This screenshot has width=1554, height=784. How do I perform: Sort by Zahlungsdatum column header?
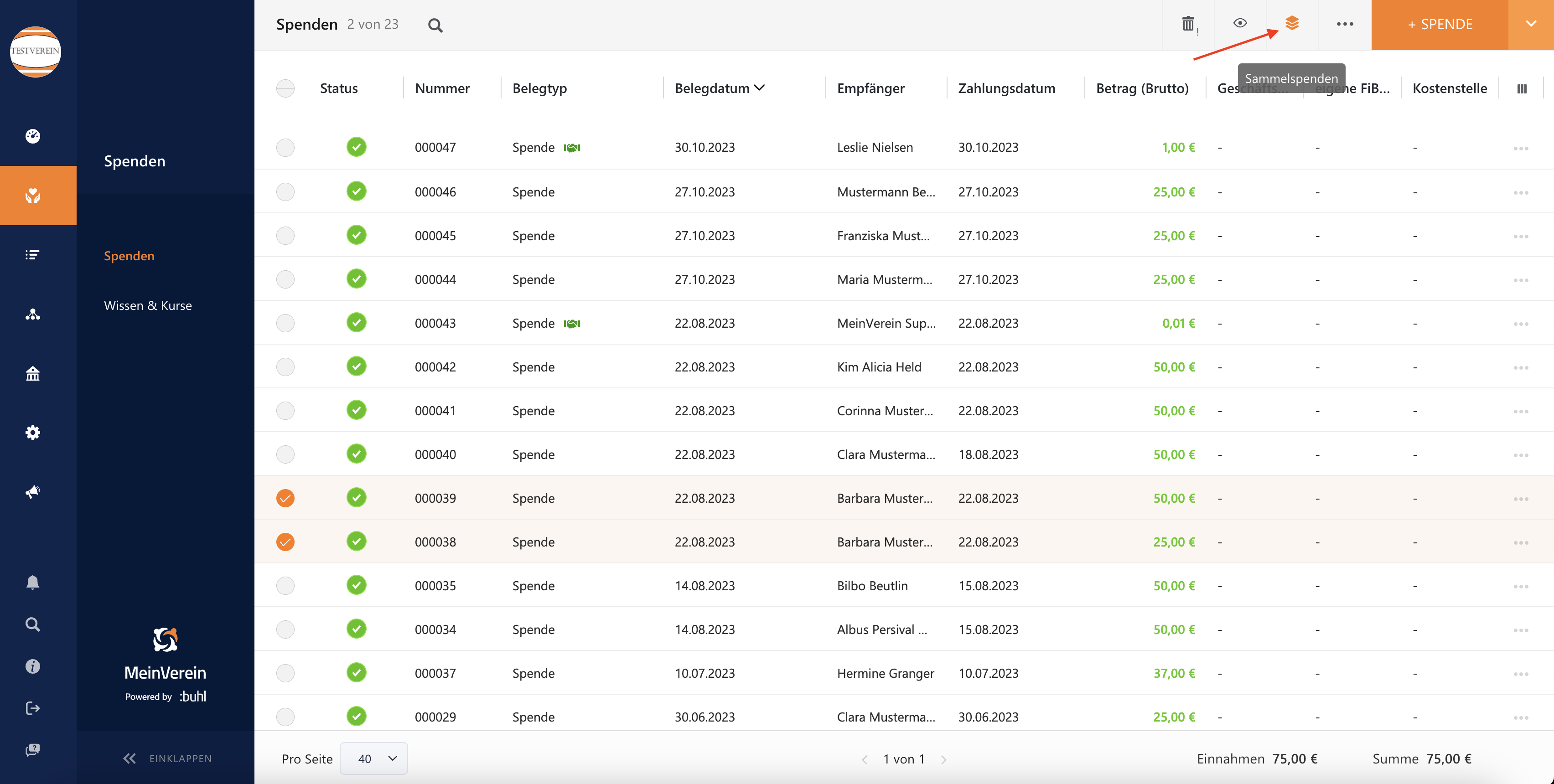click(1007, 88)
